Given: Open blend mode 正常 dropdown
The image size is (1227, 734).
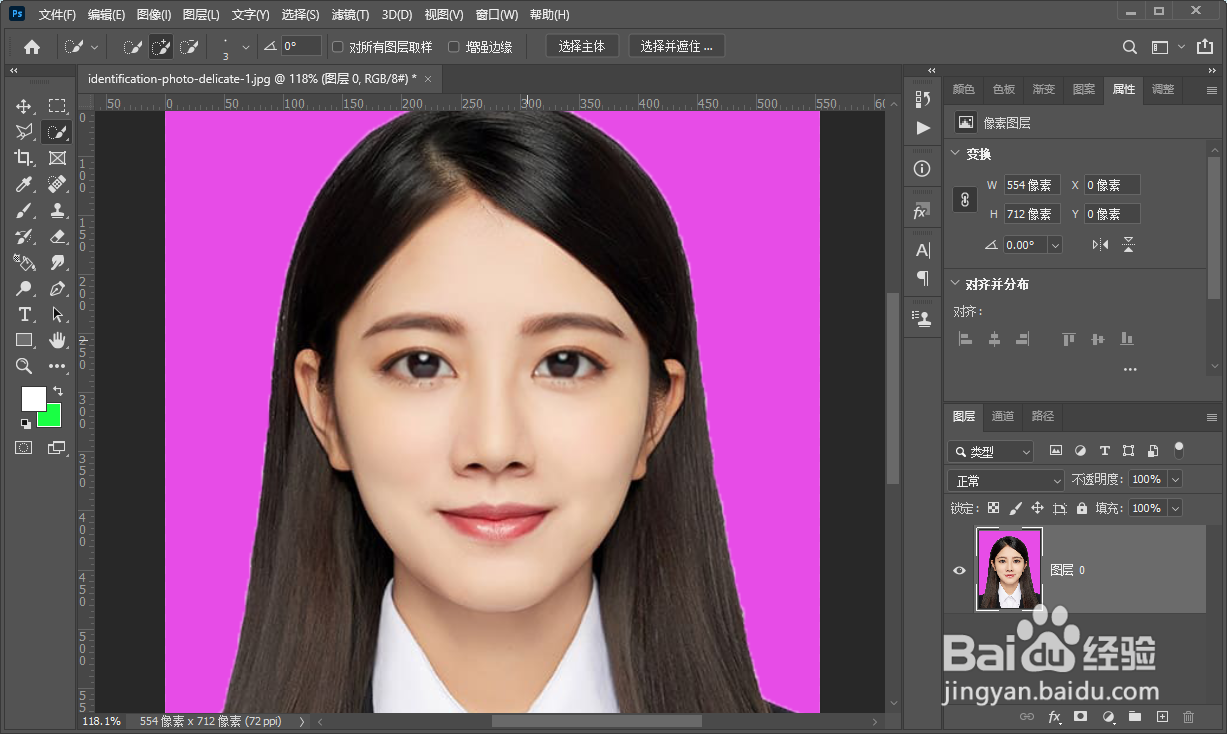Looking at the screenshot, I should [x=1006, y=481].
